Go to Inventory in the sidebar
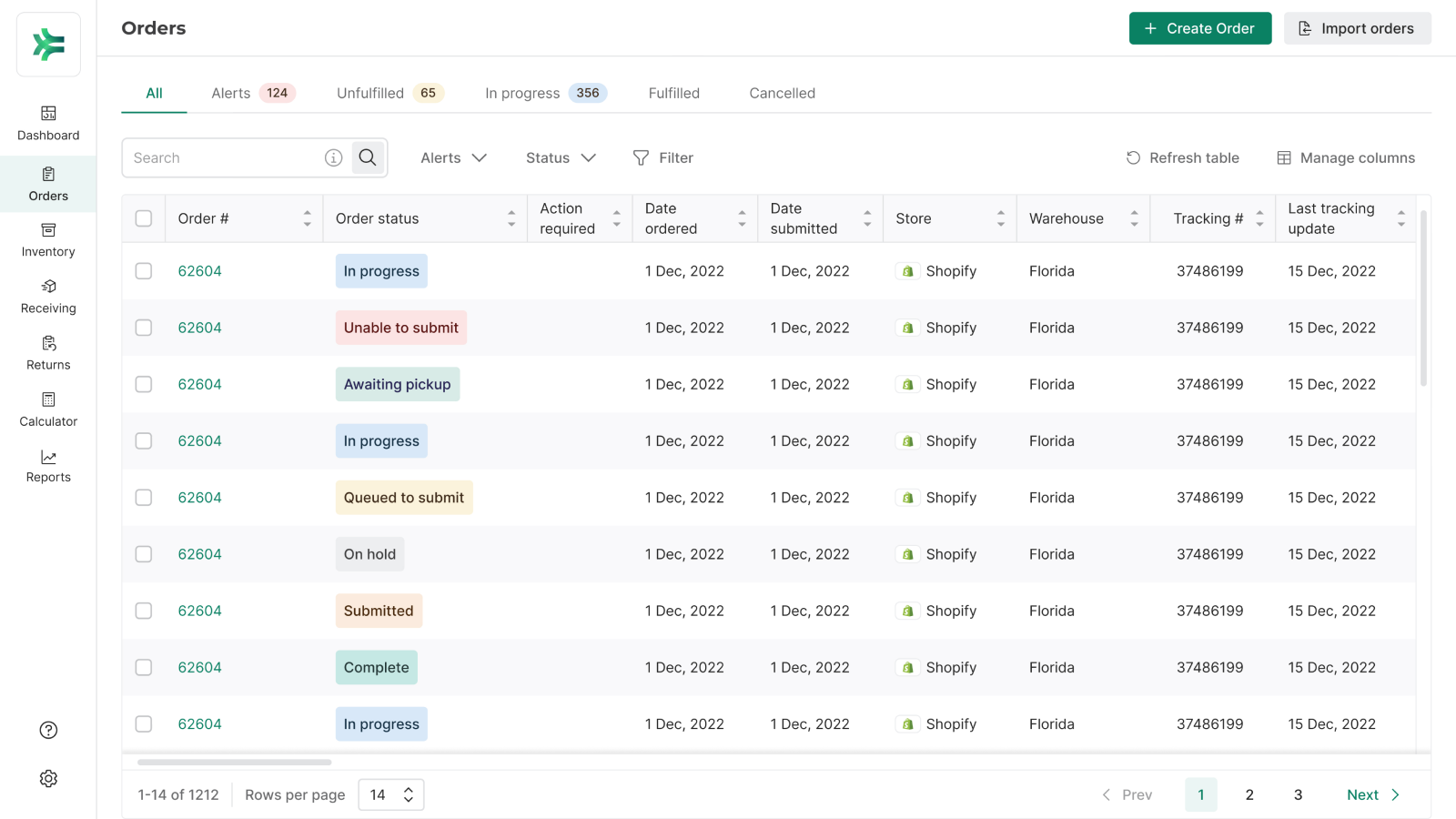 click(x=48, y=240)
